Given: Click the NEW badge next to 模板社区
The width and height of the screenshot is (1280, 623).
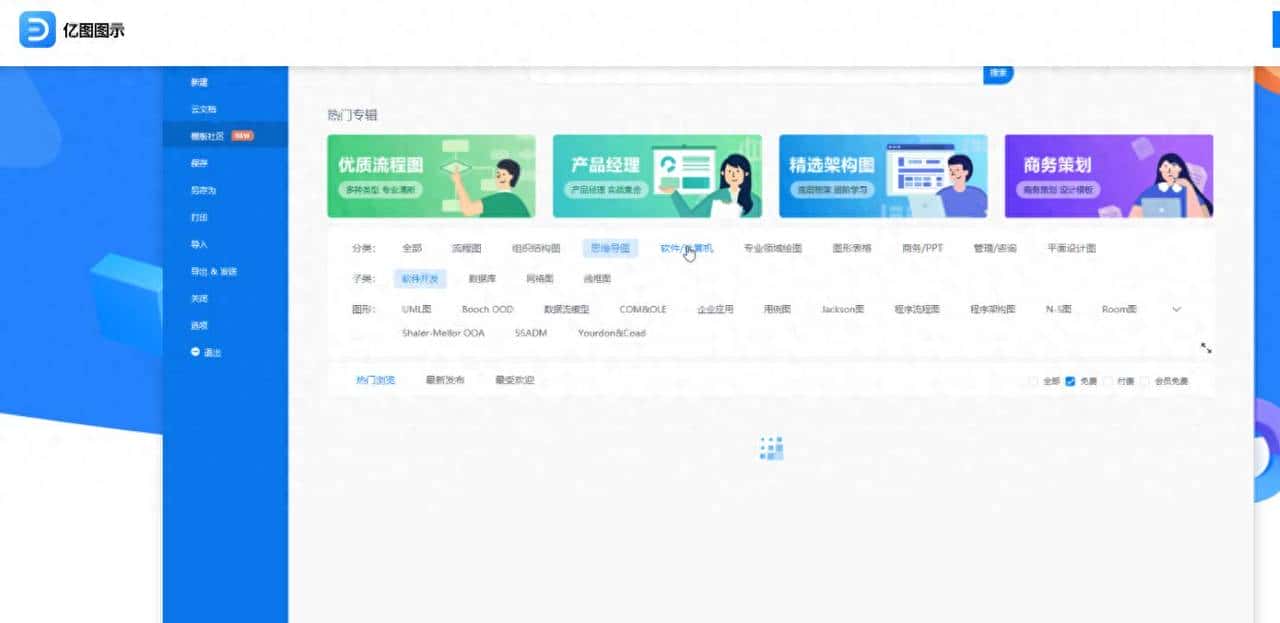Looking at the screenshot, I should [x=243, y=135].
